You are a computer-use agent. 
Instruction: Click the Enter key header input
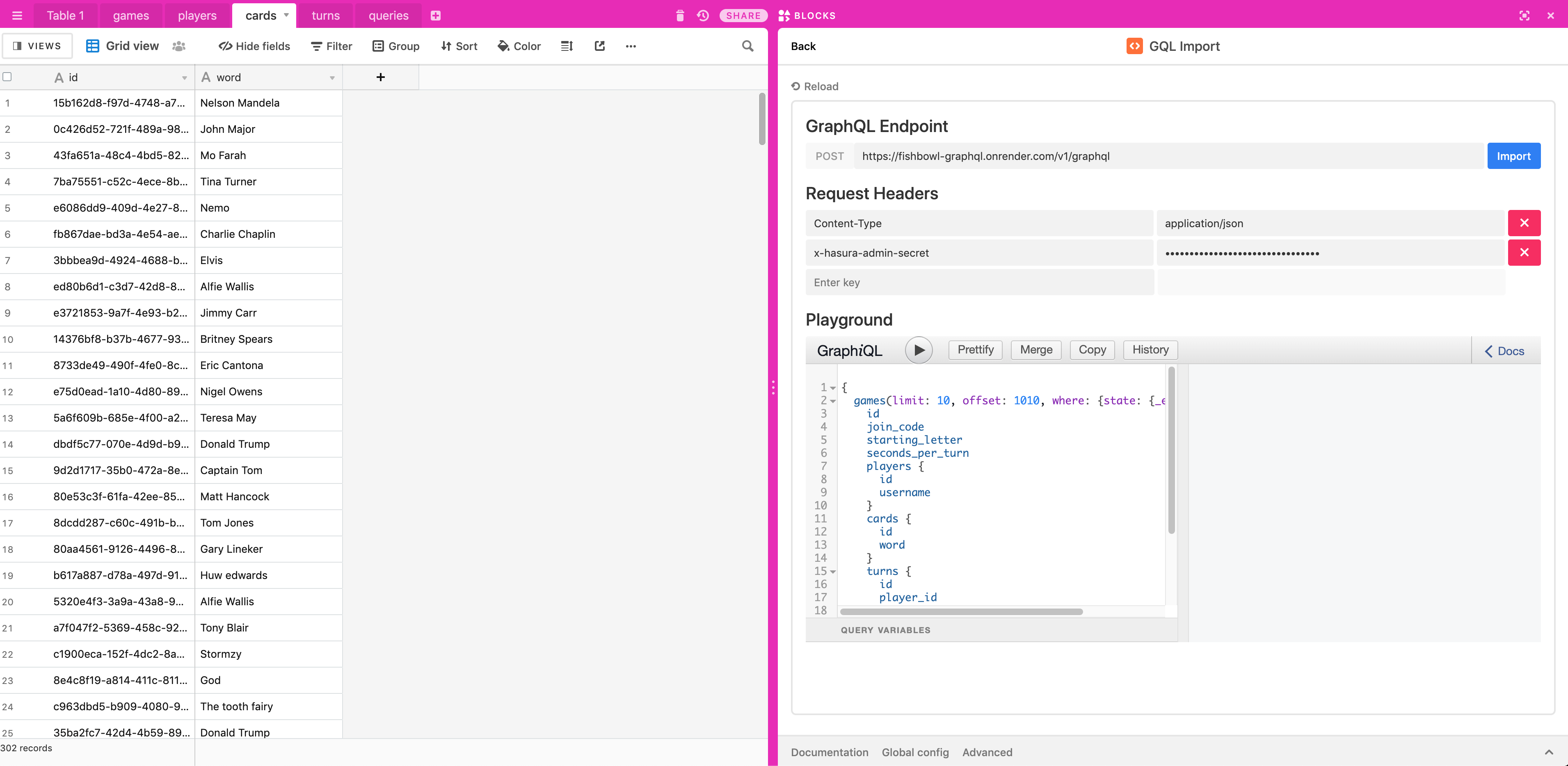[979, 282]
